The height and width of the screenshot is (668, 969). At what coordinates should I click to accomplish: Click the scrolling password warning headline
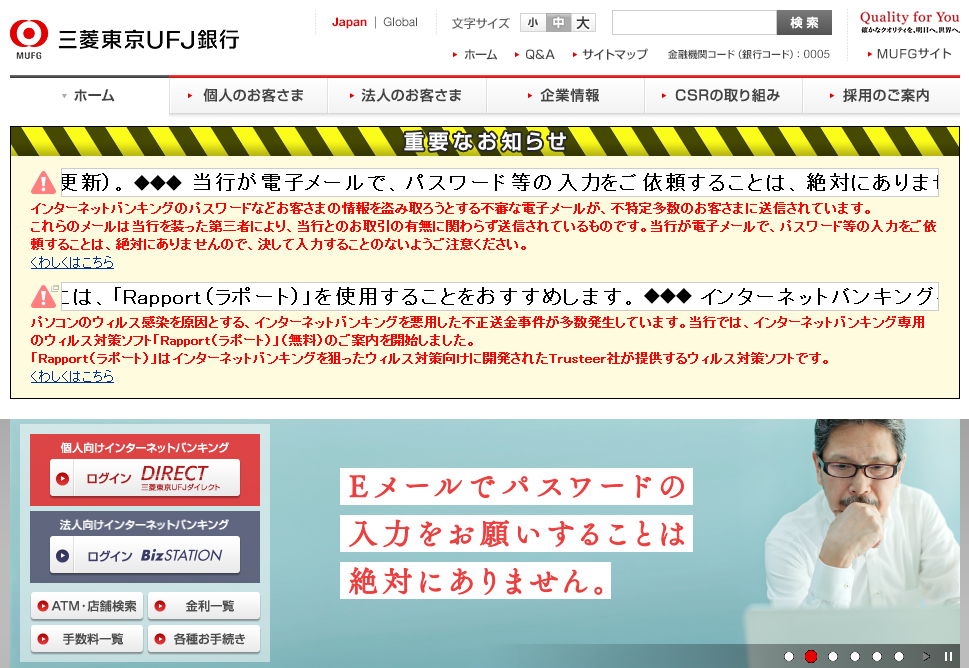click(x=499, y=182)
